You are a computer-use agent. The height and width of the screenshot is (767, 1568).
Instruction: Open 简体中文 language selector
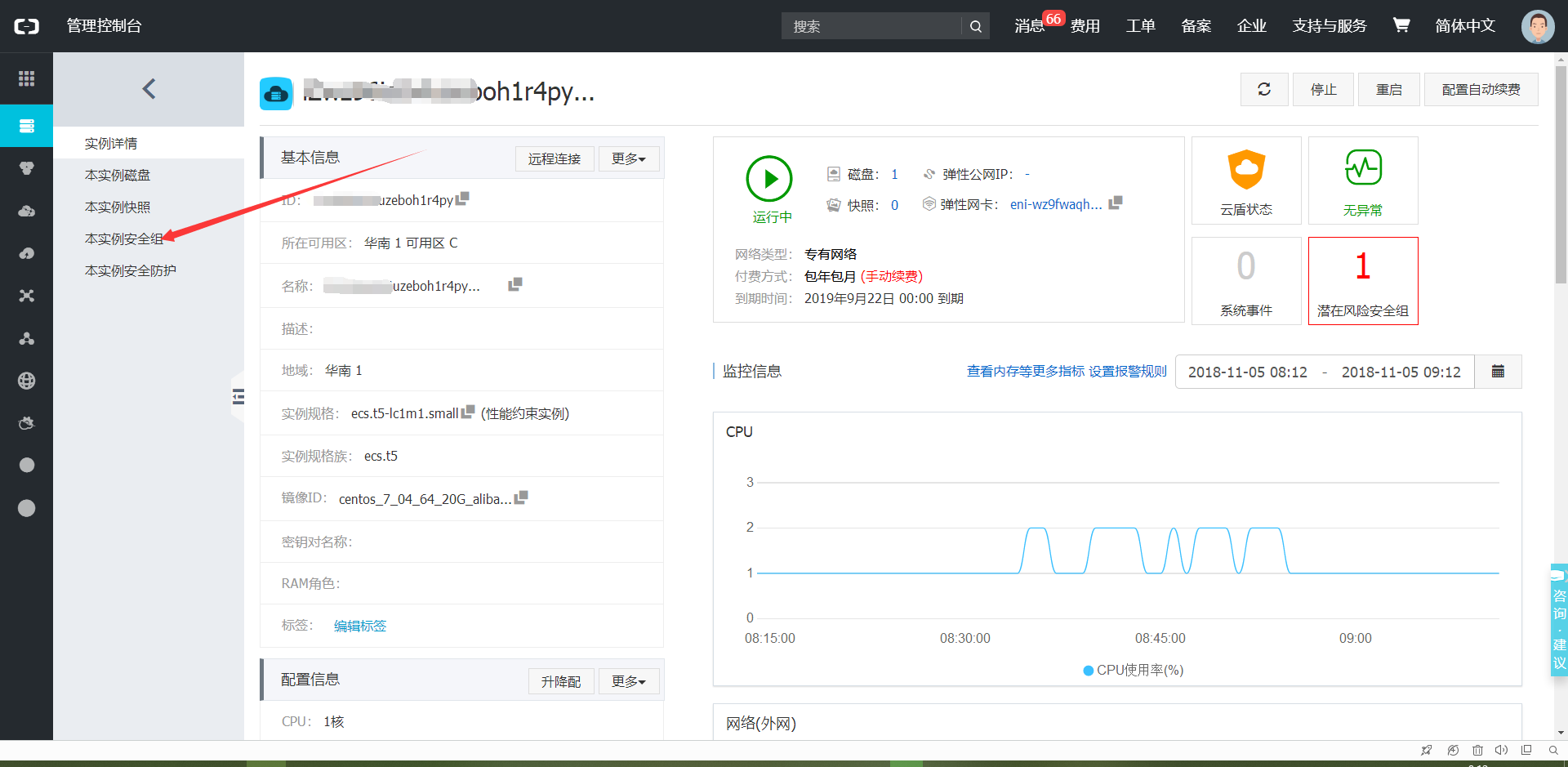click(x=1465, y=26)
